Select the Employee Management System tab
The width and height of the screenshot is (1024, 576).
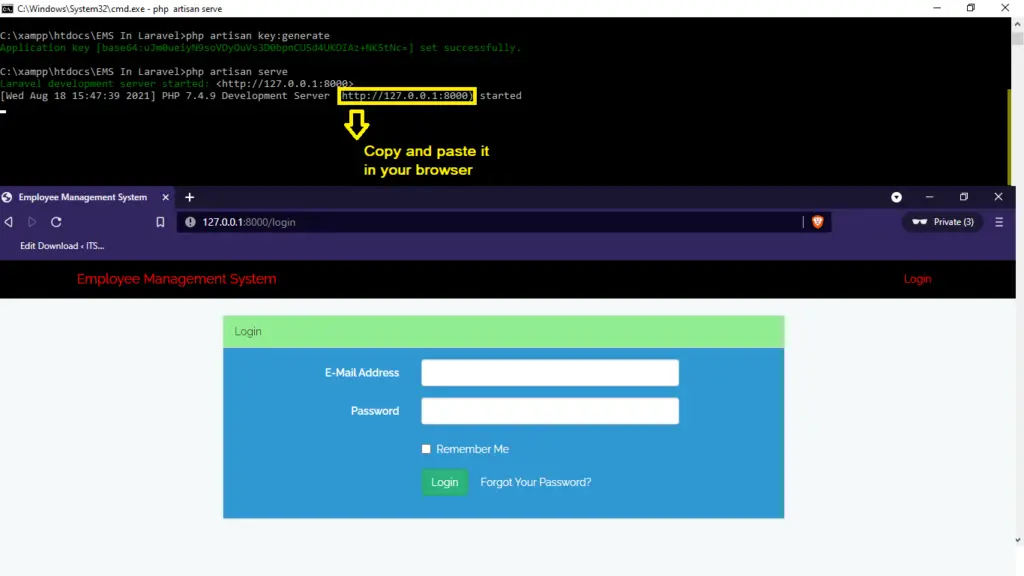(82, 197)
